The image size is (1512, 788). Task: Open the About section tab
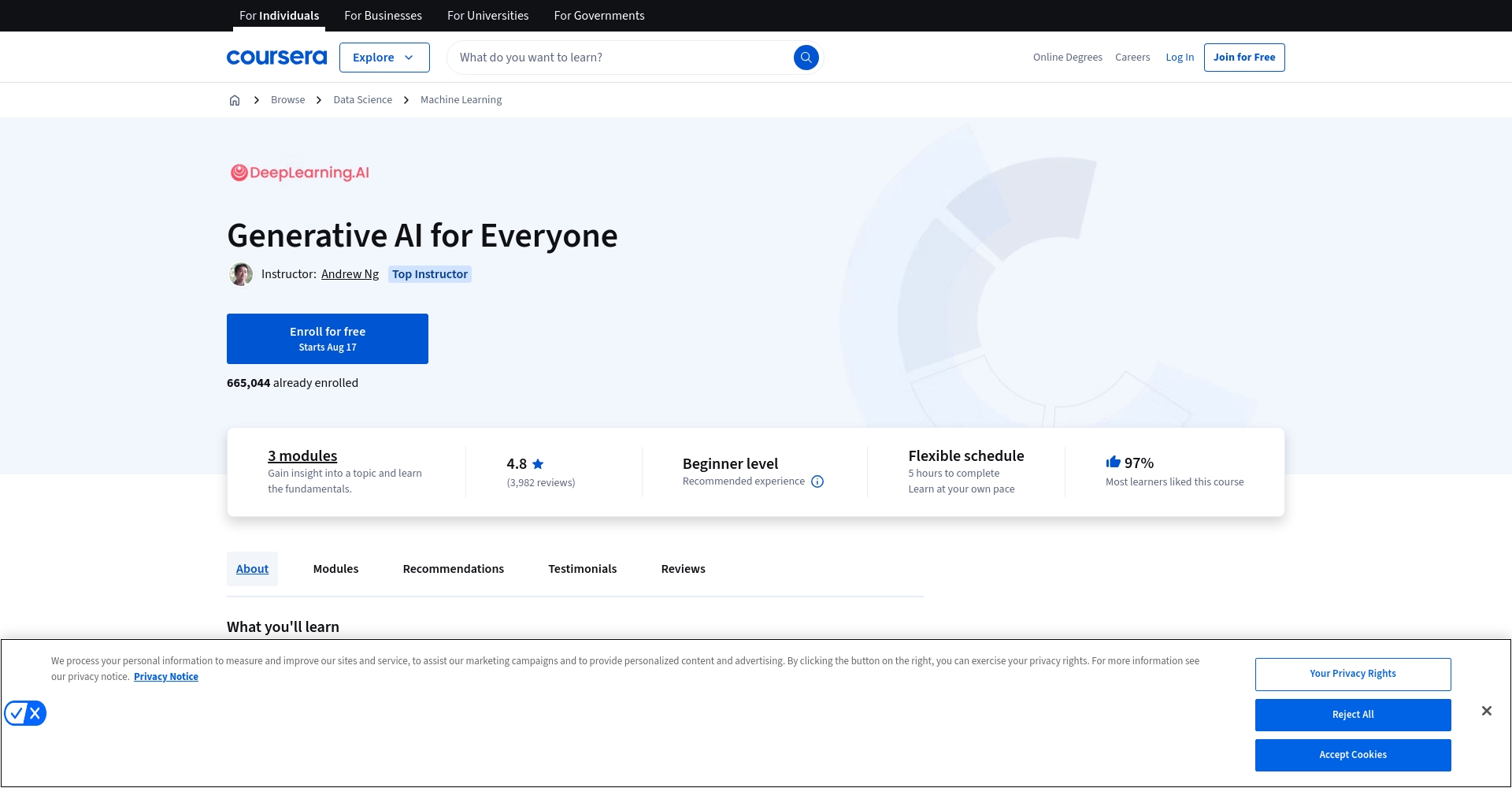pyautogui.click(x=252, y=569)
